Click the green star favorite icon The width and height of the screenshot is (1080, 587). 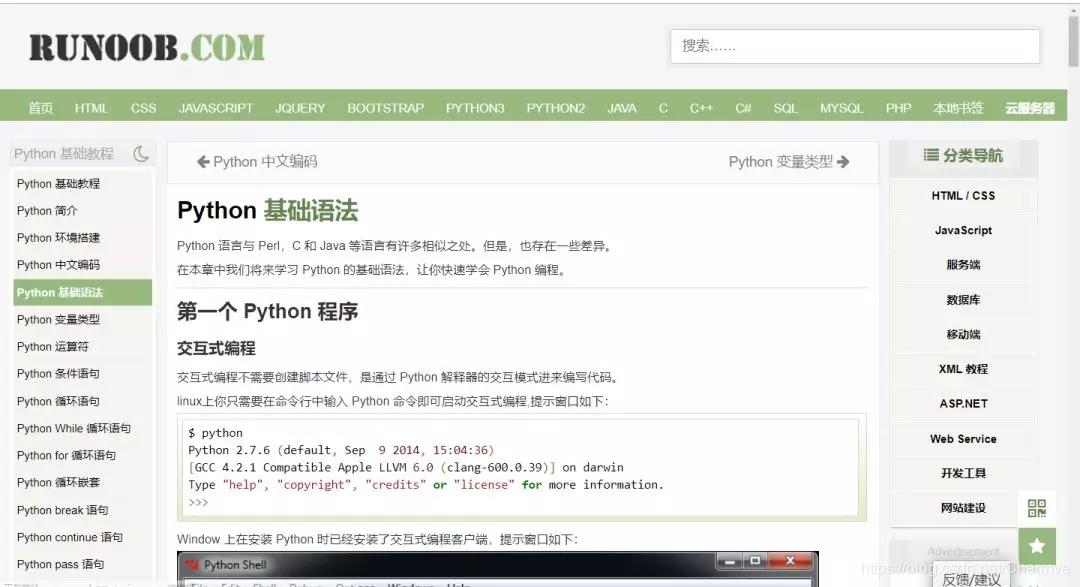1037,546
